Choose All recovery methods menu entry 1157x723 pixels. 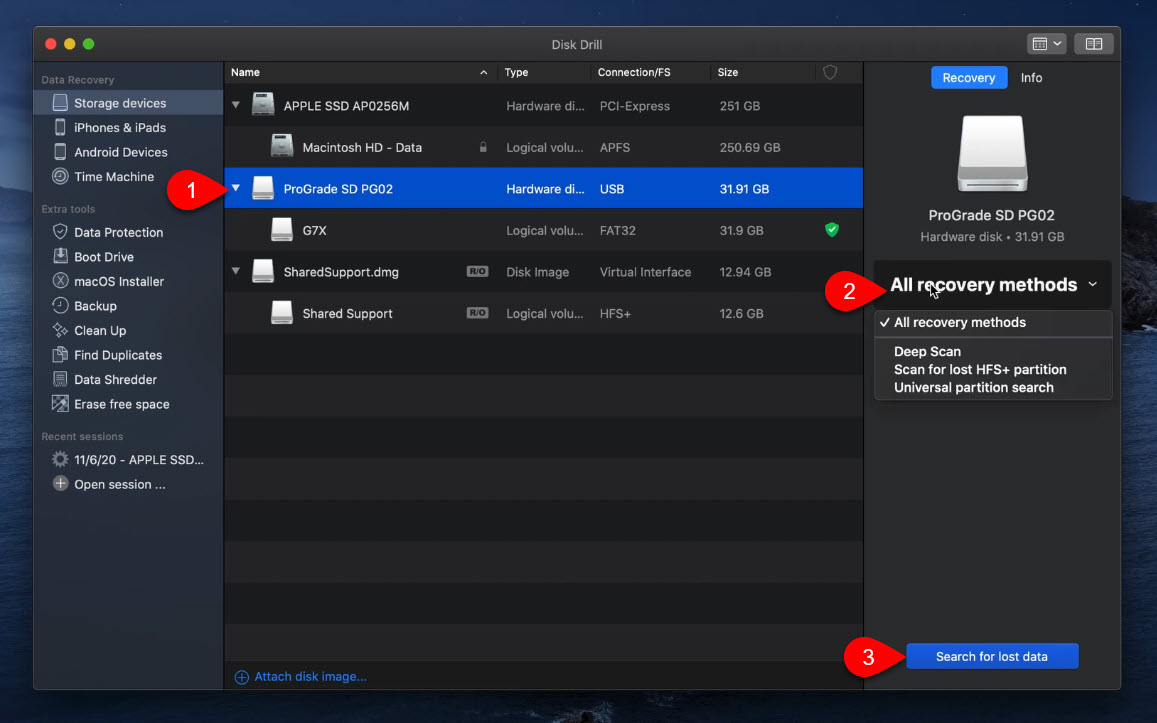tap(992, 322)
